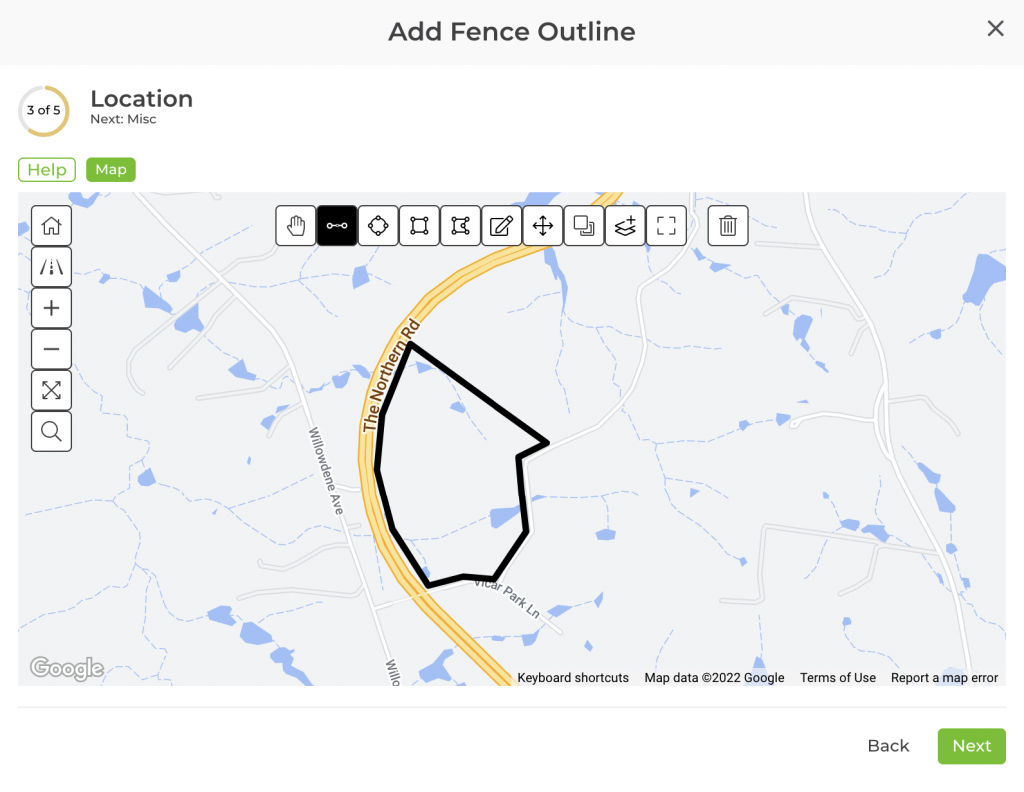Zoom out of the map
Screen dimensions: 1024x792
tap(51, 349)
